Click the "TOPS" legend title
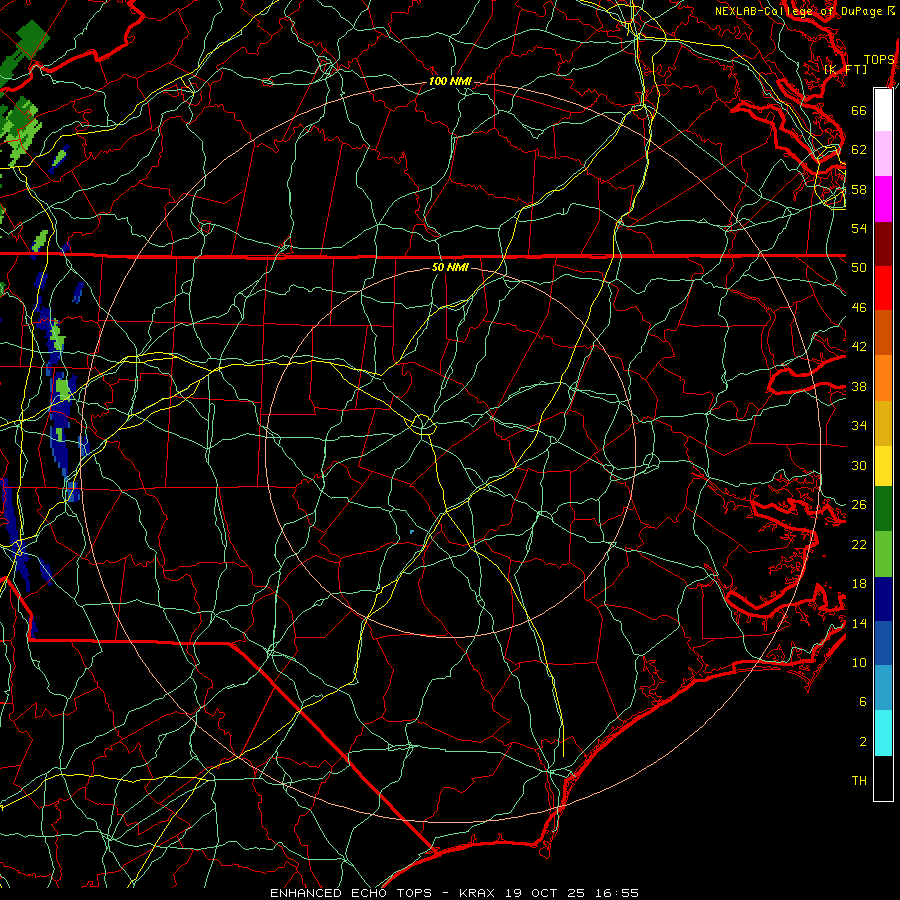900x900 pixels. click(x=879, y=60)
